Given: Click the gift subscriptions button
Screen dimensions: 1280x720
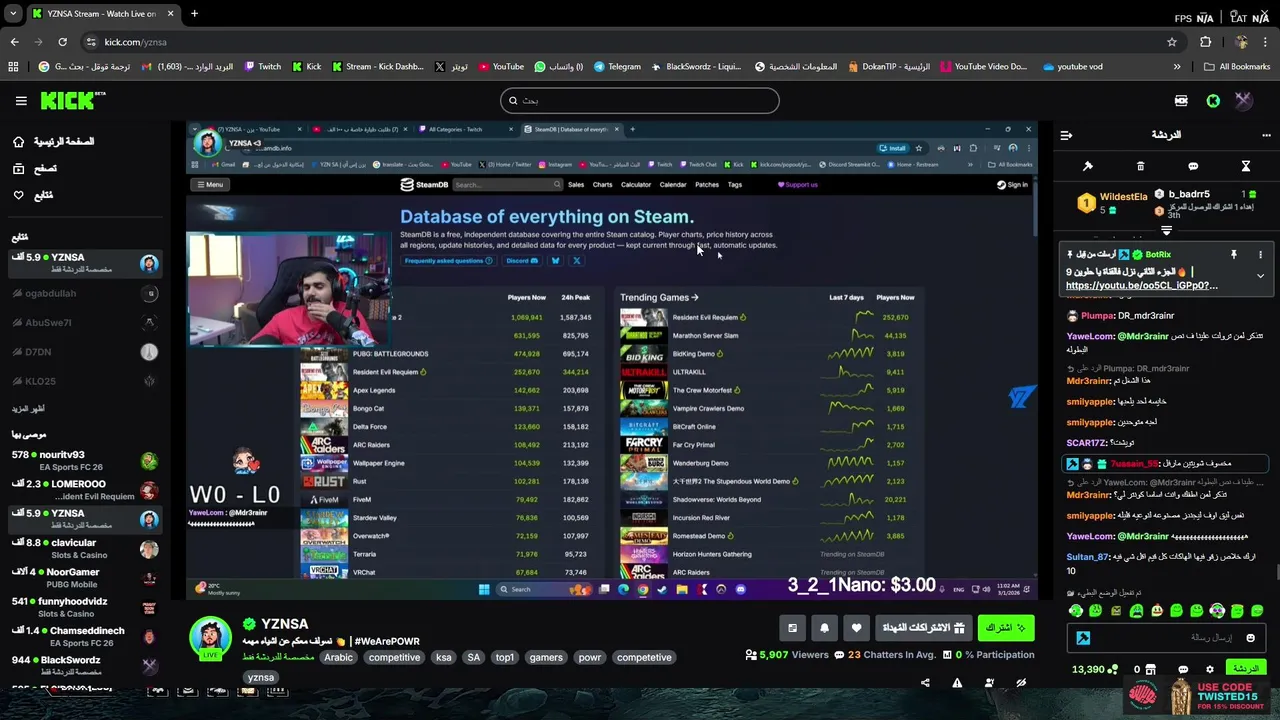Looking at the screenshot, I should (922, 628).
